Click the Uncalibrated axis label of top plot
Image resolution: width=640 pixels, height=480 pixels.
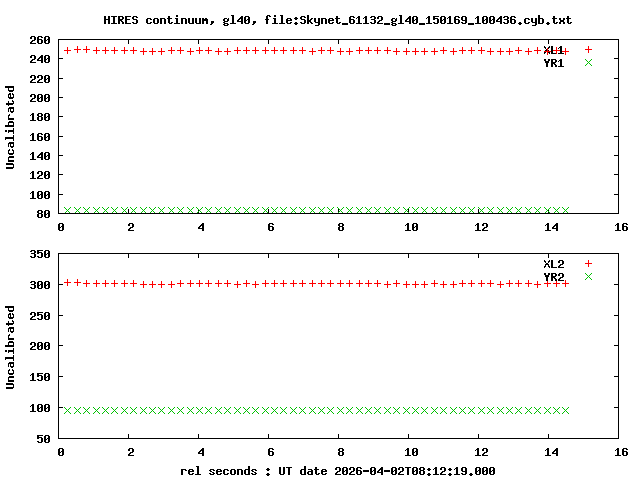tap(11, 127)
